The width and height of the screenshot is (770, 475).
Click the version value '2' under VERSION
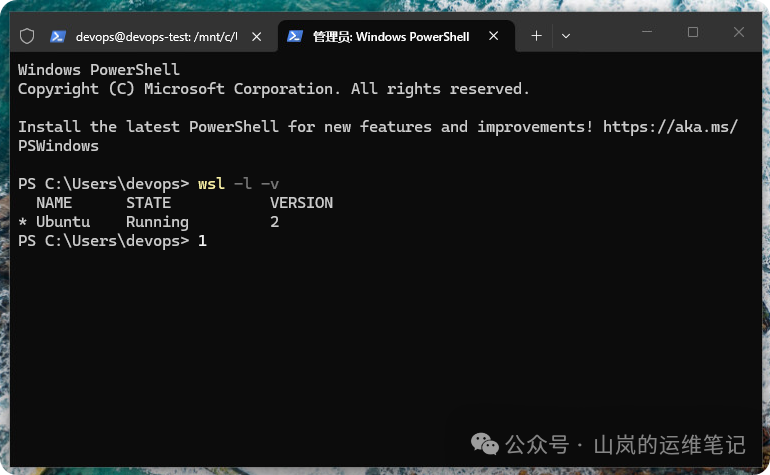(x=275, y=222)
